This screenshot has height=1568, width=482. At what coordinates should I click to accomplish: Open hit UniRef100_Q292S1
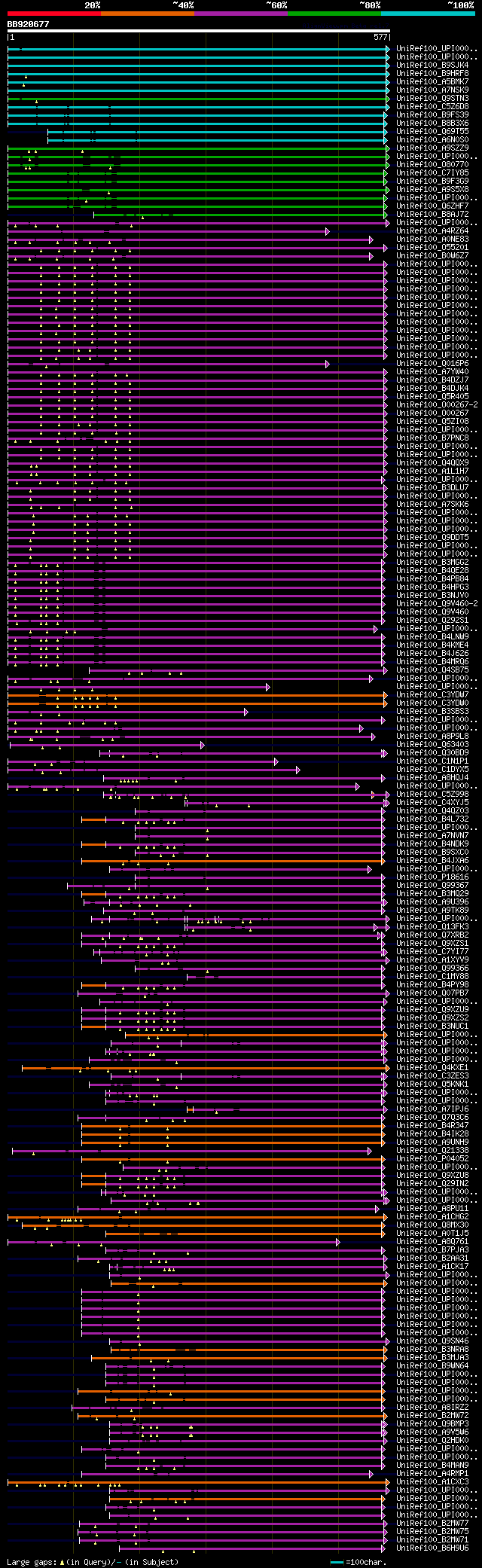(432, 620)
